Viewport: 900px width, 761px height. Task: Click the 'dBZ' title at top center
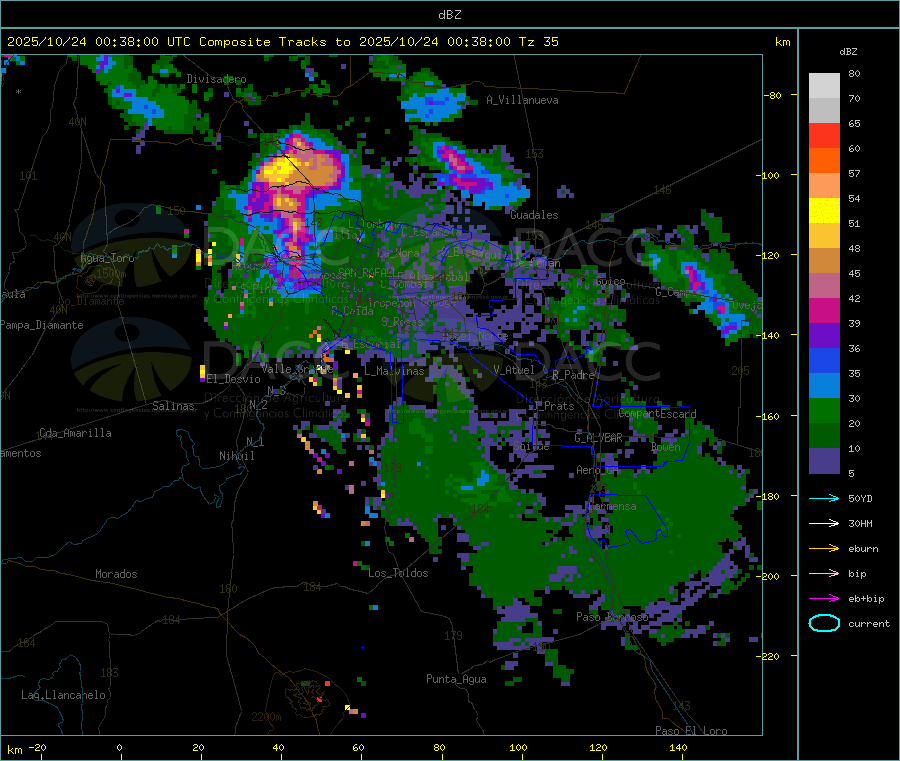449,15
